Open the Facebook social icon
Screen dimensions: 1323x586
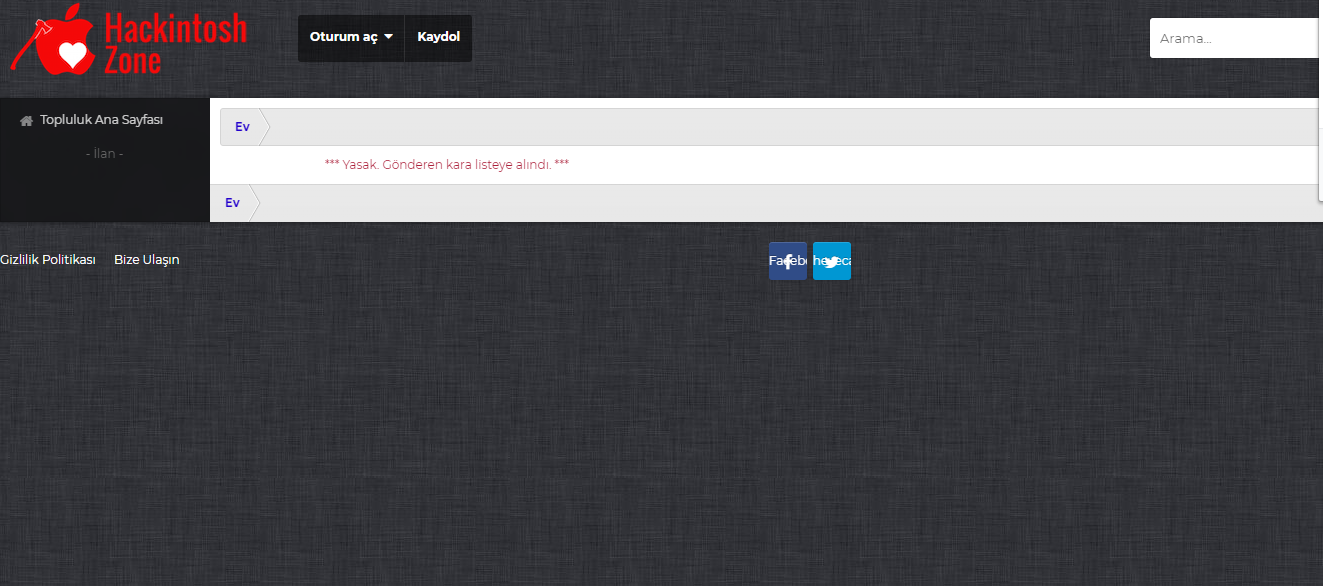pyautogui.click(x=787, y=261)
